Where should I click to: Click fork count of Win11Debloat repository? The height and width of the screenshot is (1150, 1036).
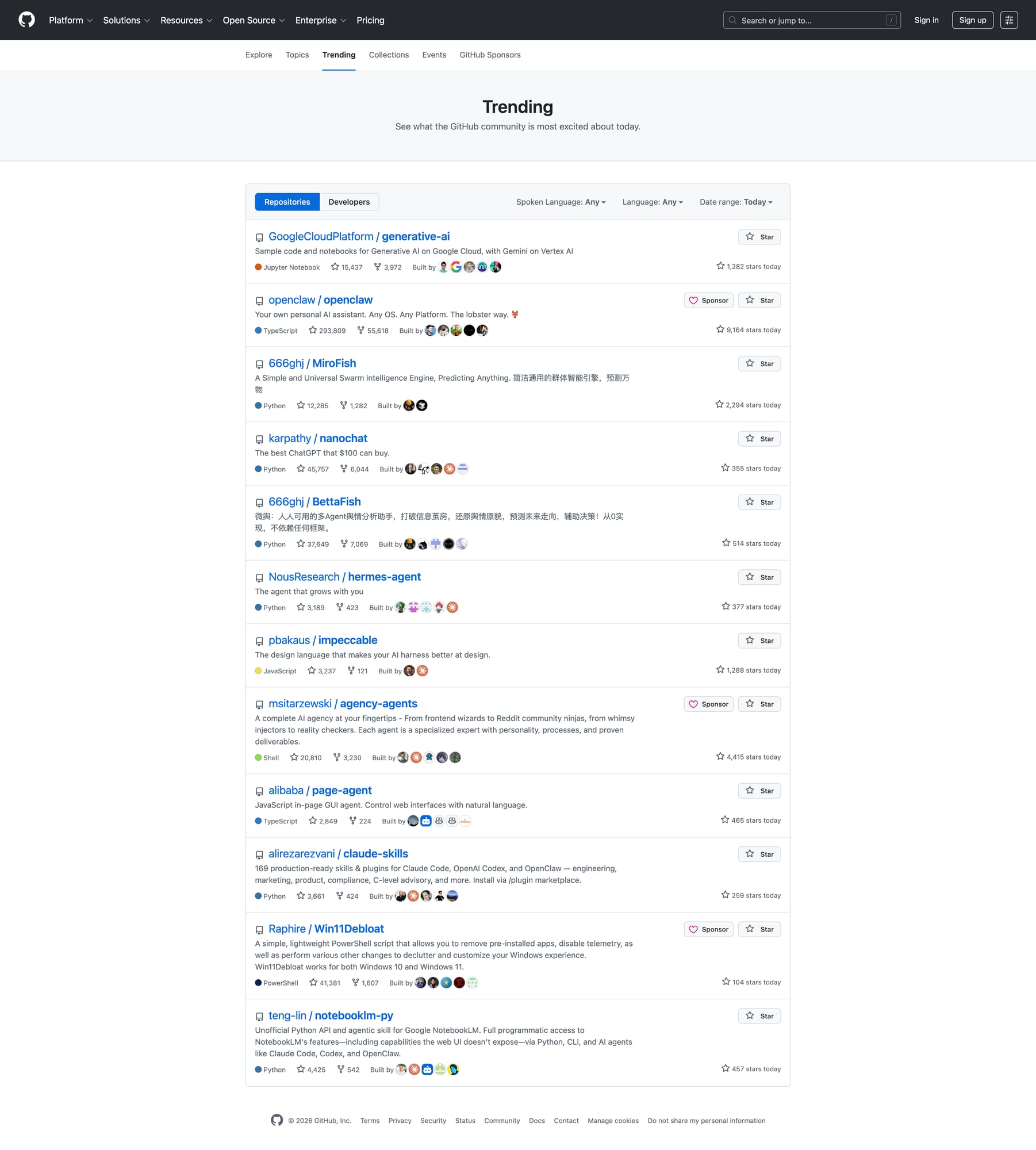(365, 983)
